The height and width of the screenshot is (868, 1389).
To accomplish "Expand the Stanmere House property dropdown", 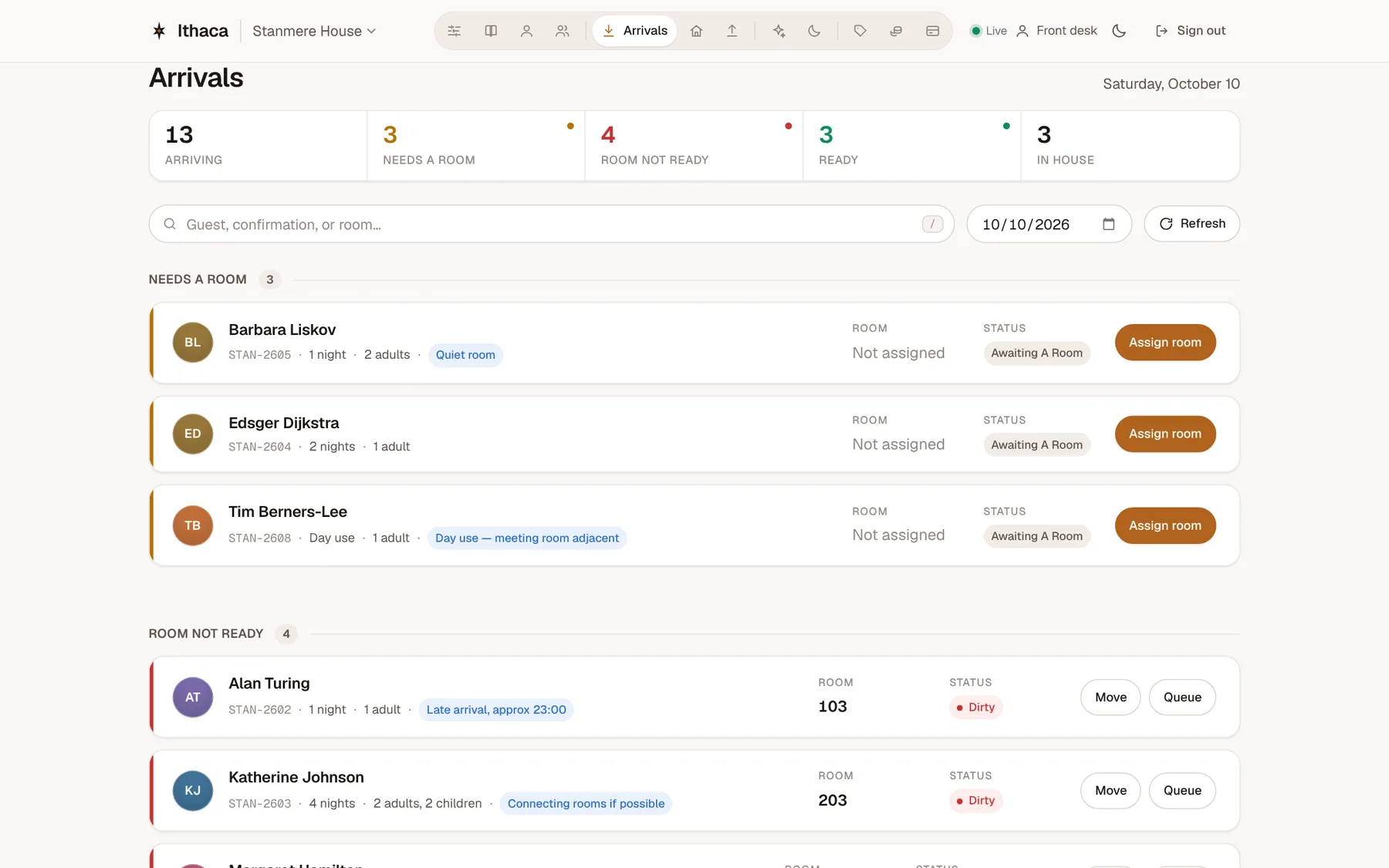I will click(x=314, y=31).
